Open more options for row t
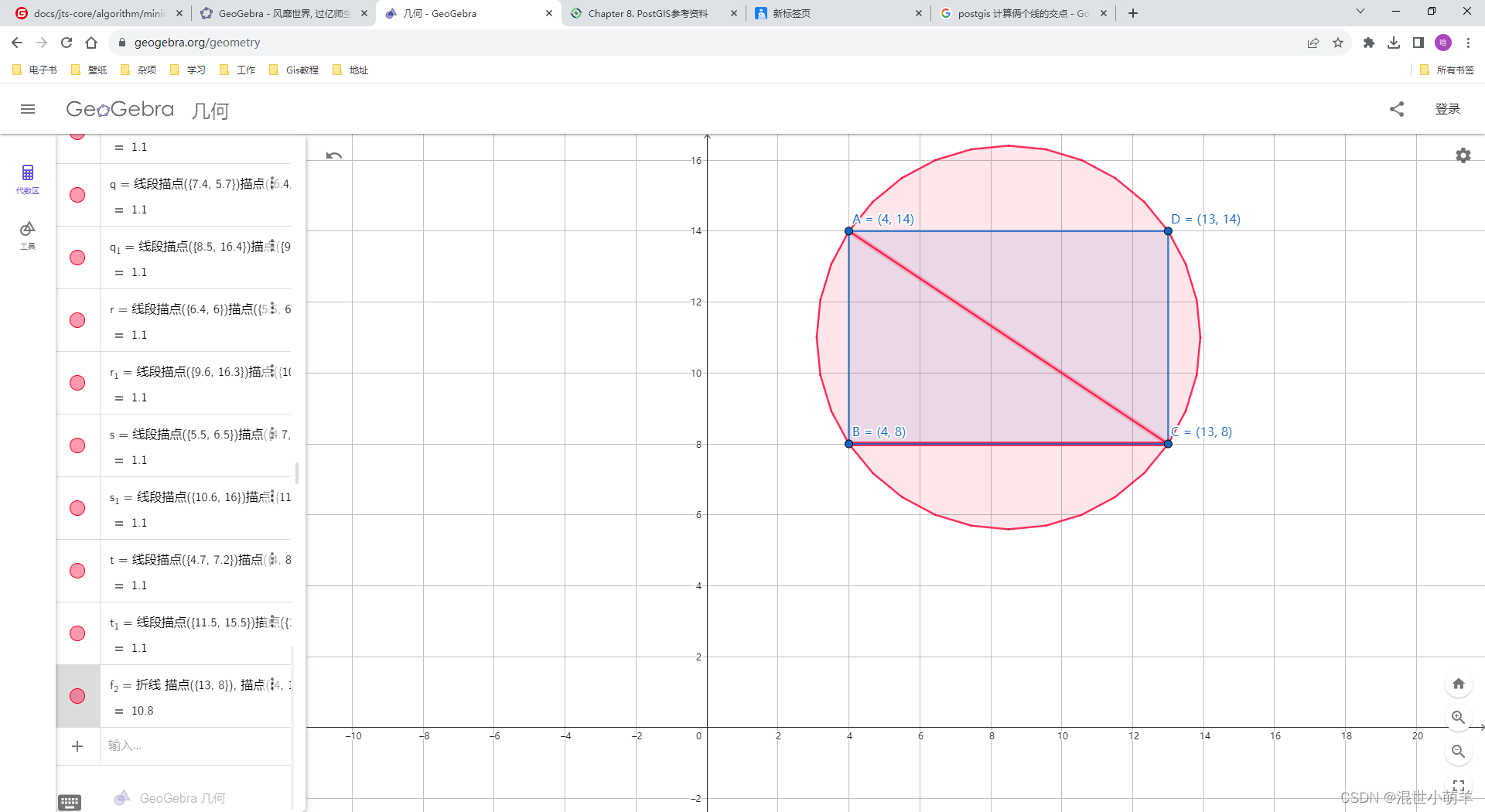Image resolution: width=1485 pixels, height=812 pixels. point(272,560)
